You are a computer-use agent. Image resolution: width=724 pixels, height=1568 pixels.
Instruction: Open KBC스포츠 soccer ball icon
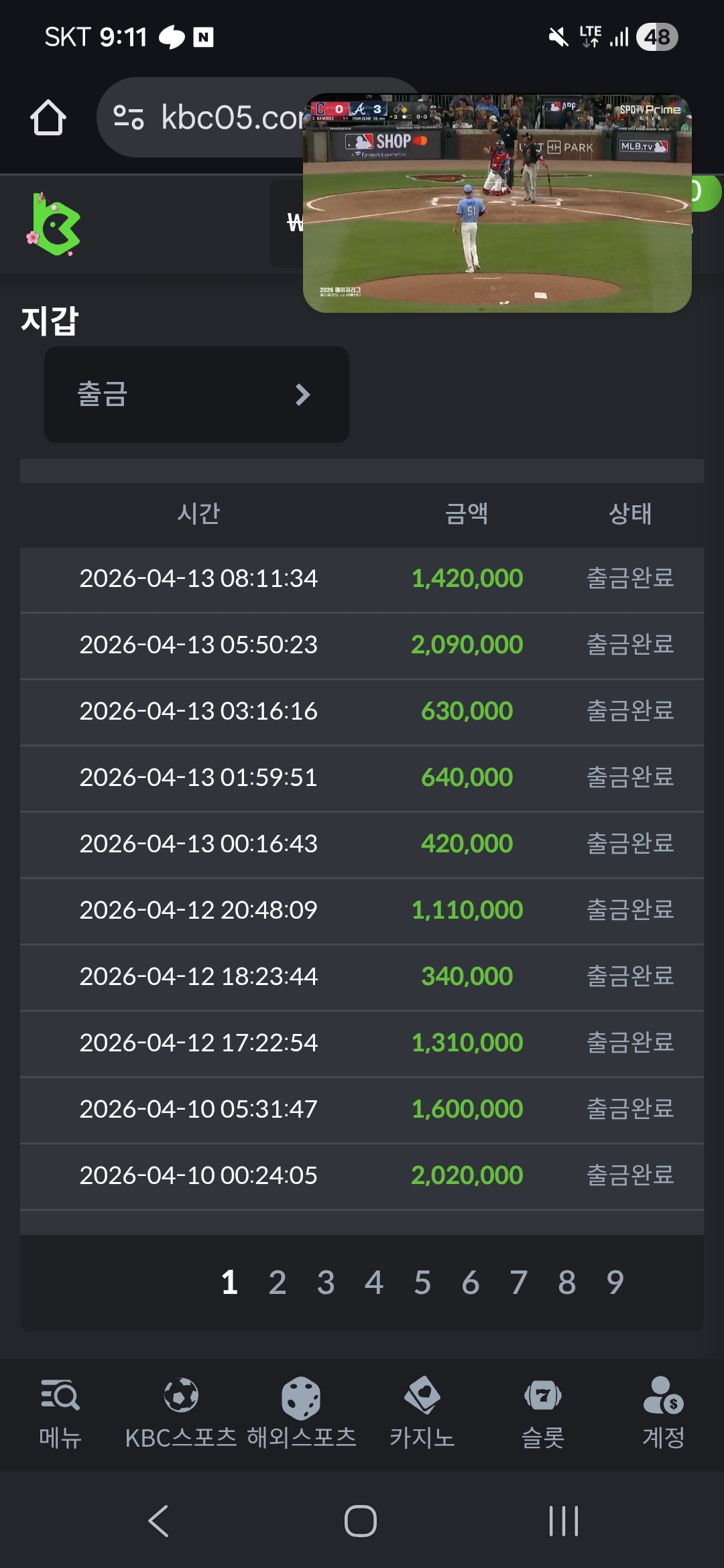click(181, 1396)
